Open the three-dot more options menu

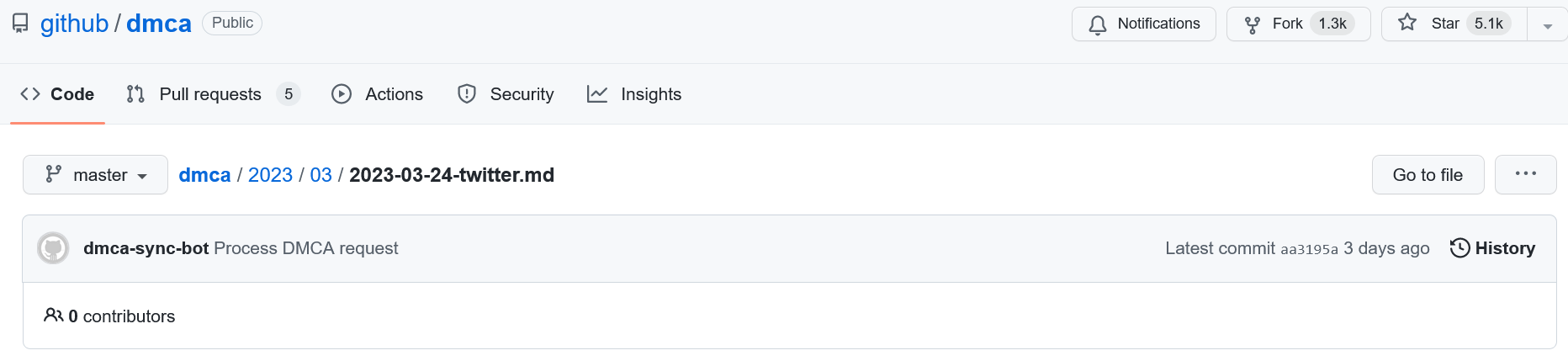1525,174
